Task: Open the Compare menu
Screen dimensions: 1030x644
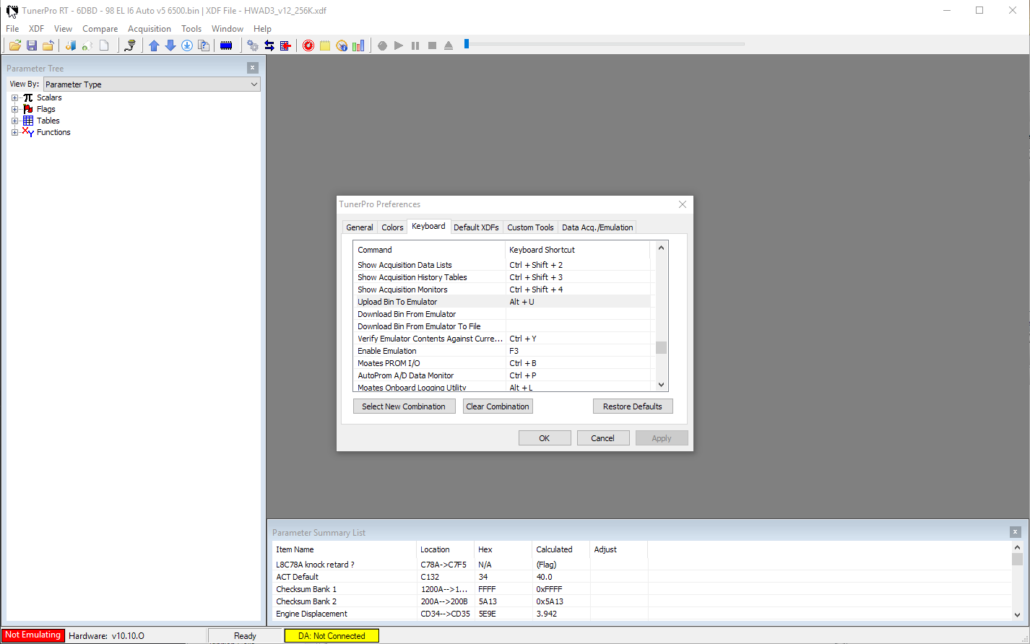Action: pyautogui.click(x=100, y=28)
